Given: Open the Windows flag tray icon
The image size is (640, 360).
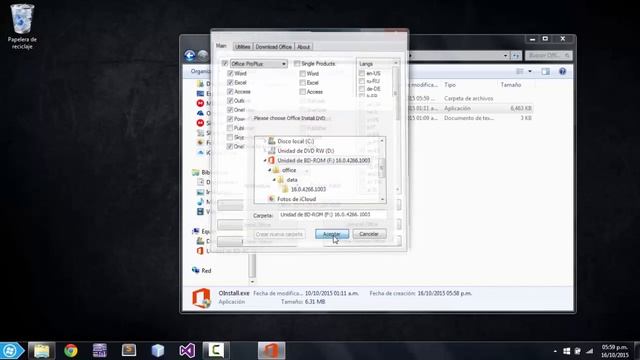Looking at the screenshot, I should [567, 351].
